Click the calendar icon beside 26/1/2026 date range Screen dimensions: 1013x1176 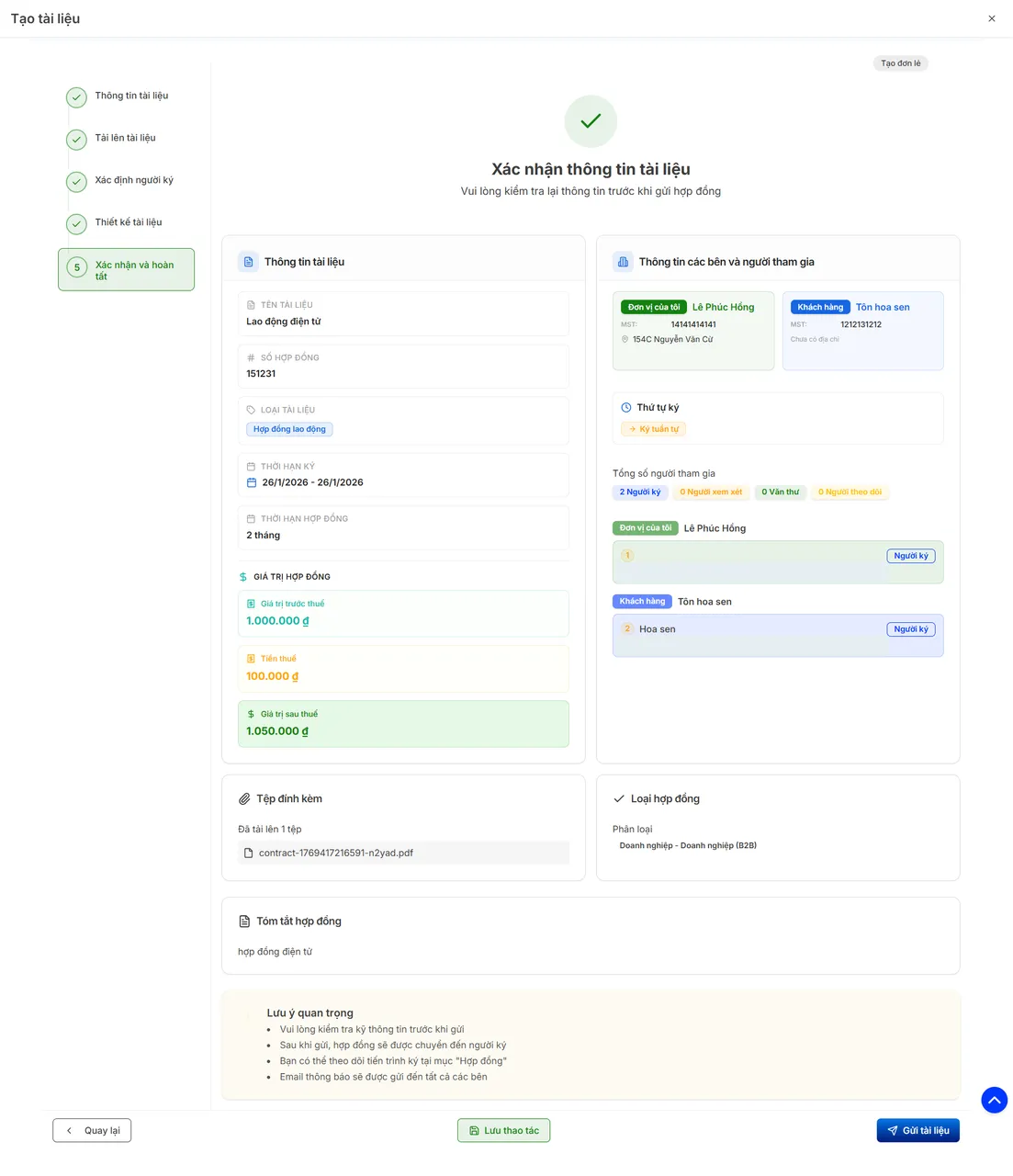tap(252, 482)
